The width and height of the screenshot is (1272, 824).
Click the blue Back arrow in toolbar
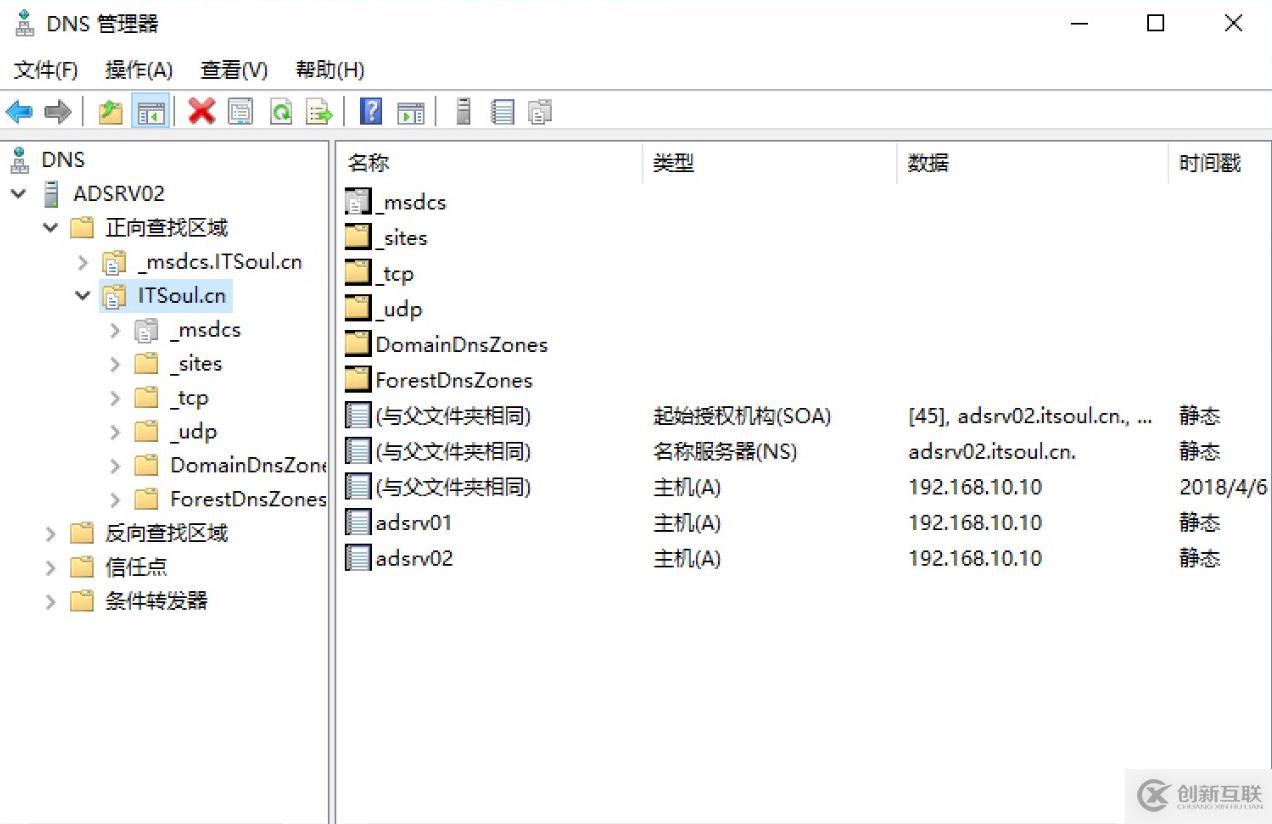[x=19, y=112]
